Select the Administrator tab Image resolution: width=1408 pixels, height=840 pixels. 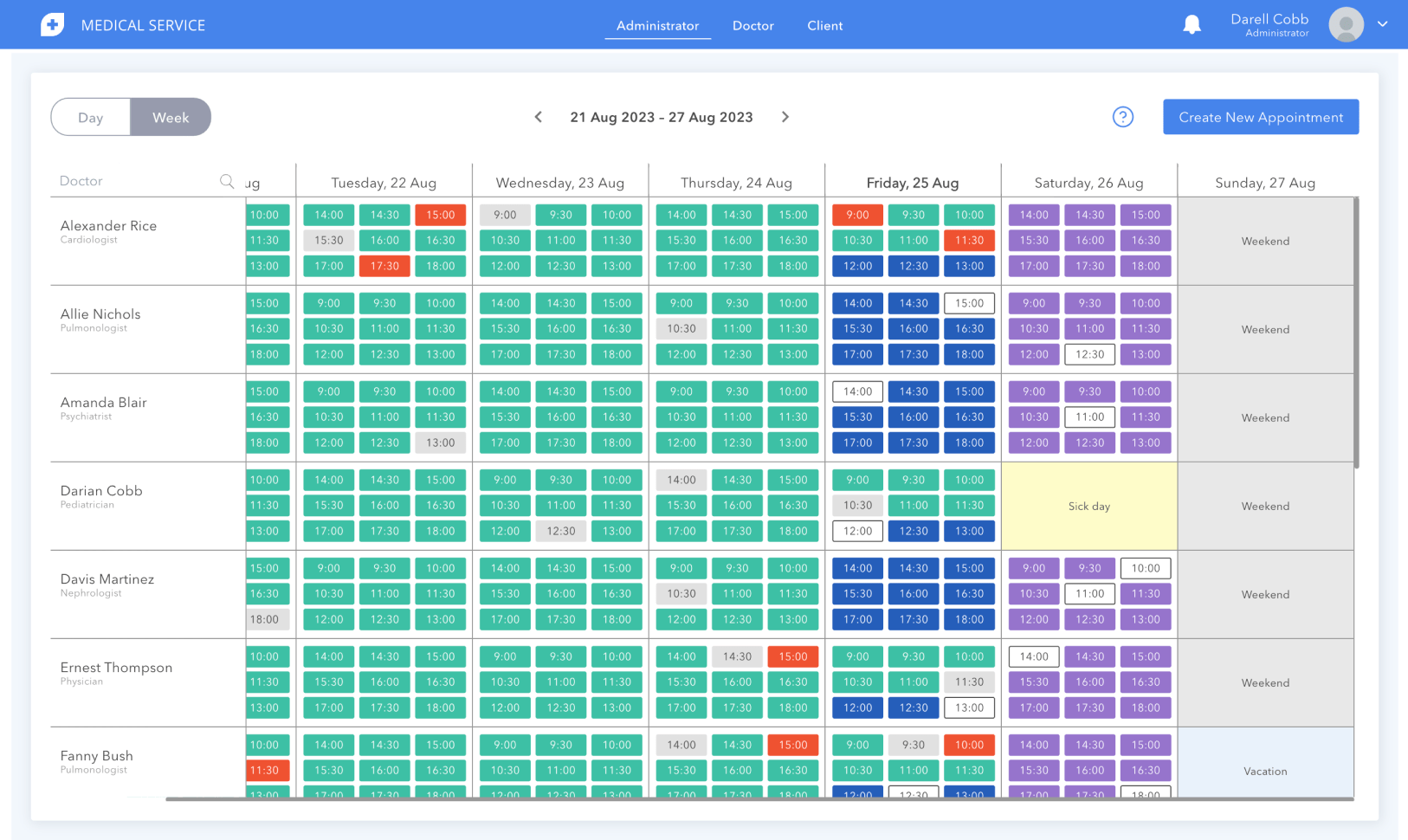pos(657,26)
